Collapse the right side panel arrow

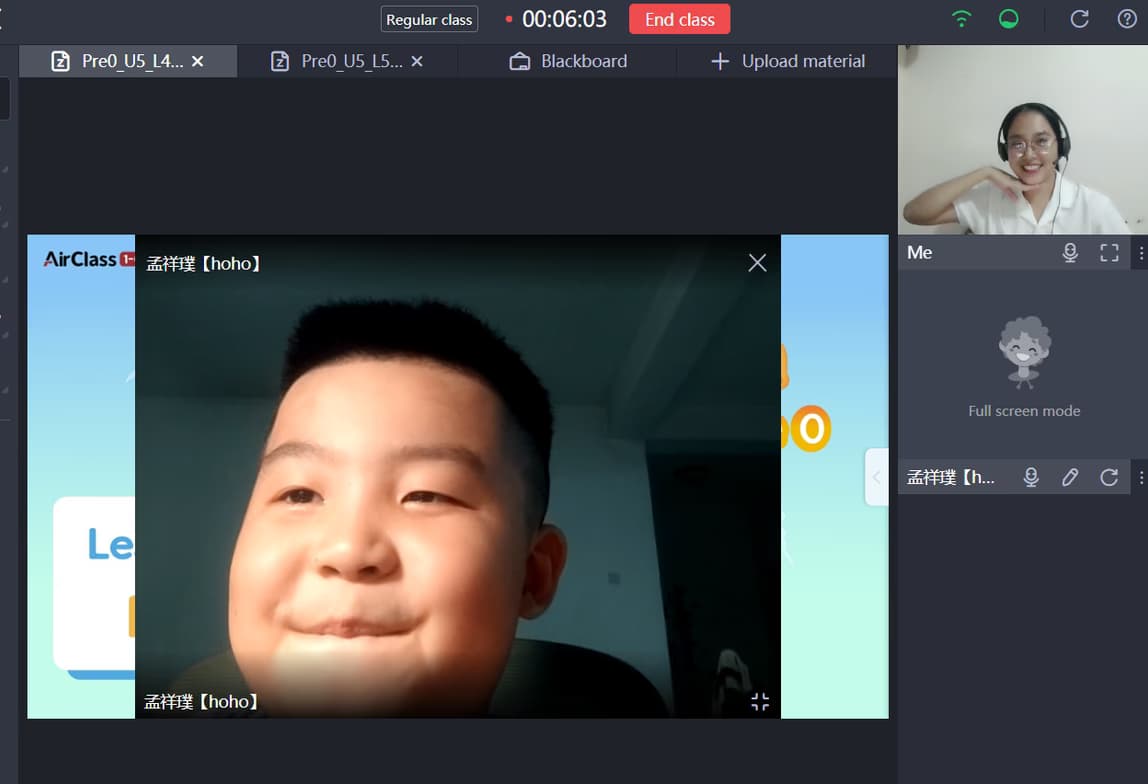(x=876, y=477)
